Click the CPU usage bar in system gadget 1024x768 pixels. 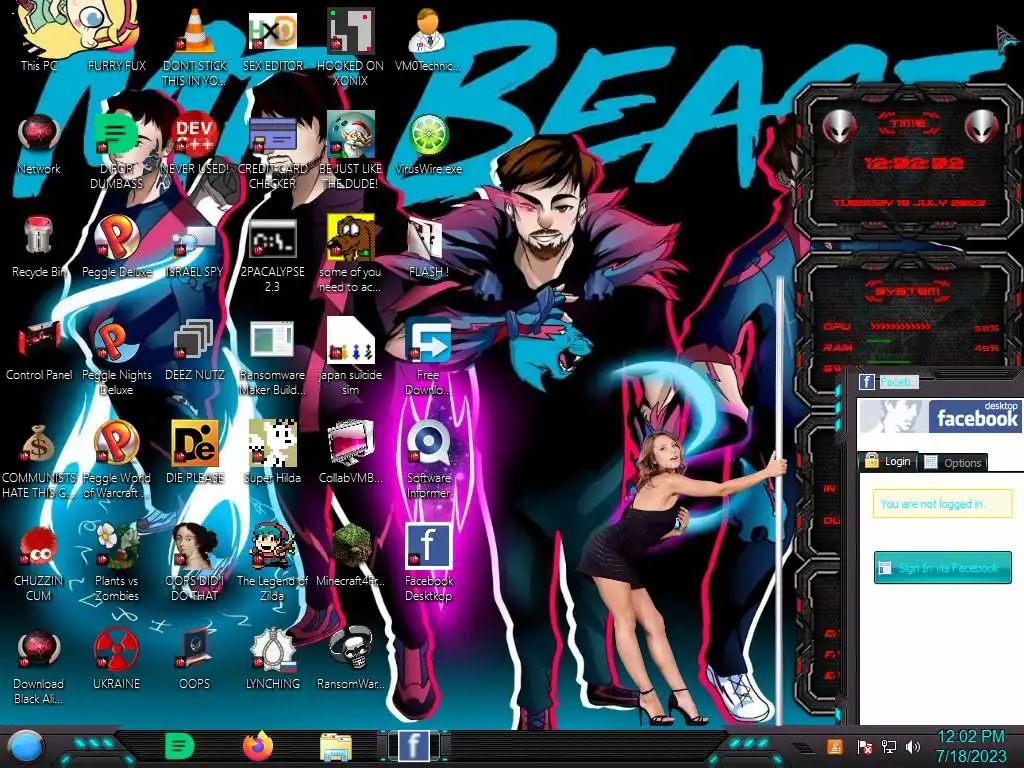pos(899,326)
